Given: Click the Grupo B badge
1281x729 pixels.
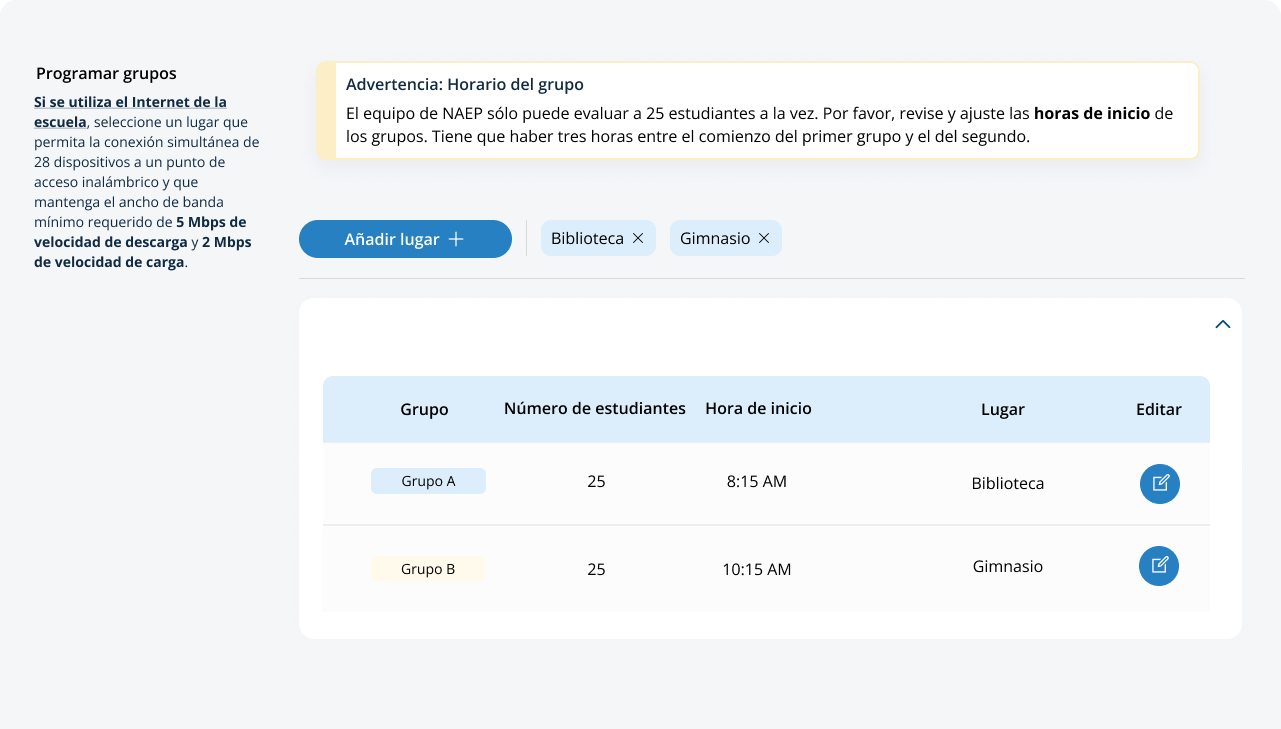Looking at the screenshot, I should click(428, 569).
